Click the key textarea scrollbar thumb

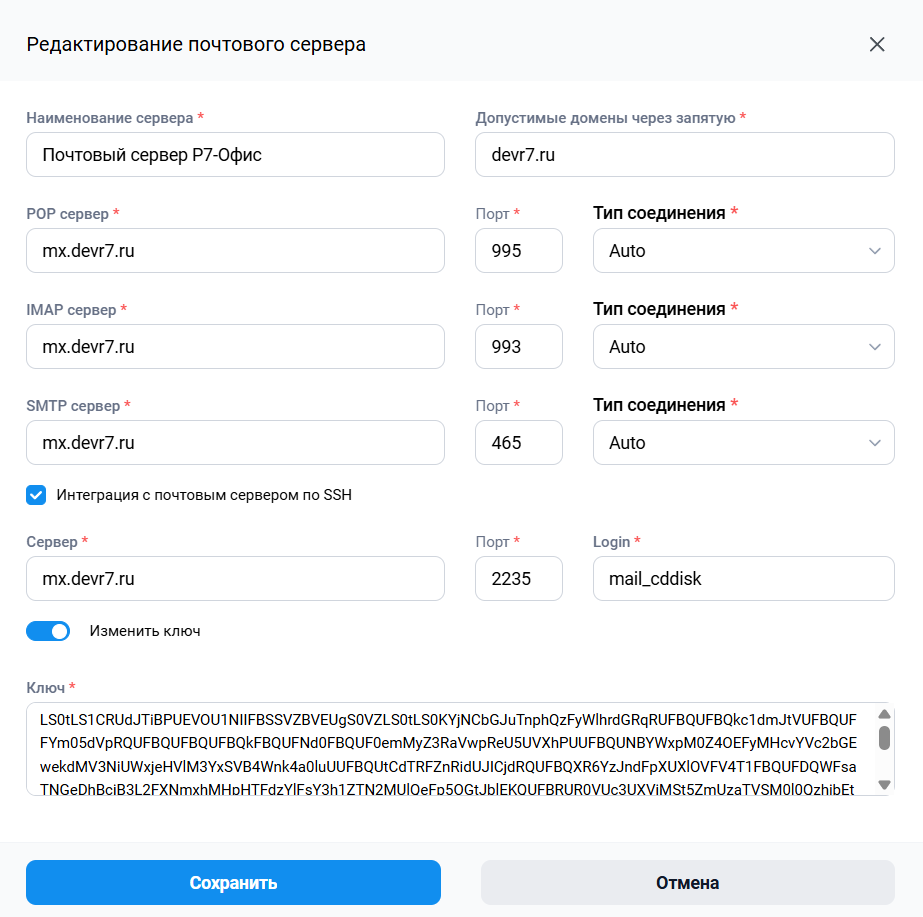coord(884,737)
